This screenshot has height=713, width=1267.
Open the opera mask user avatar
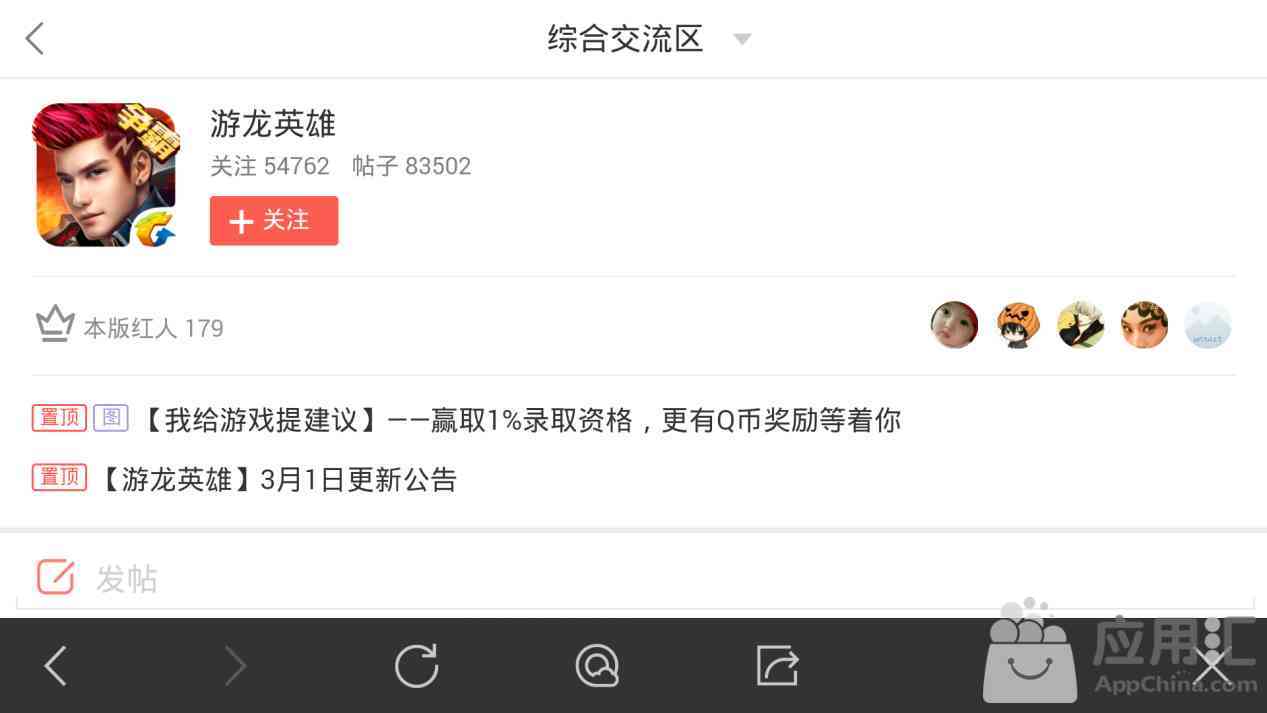1145,325
